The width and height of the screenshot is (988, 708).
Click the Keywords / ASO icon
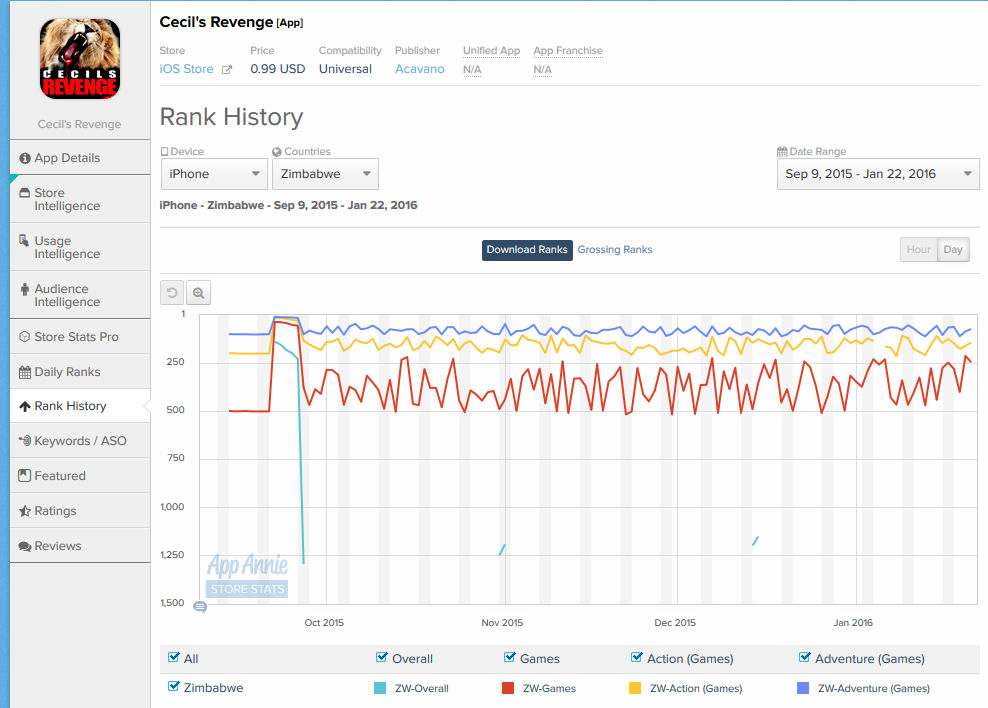point(25,441)
